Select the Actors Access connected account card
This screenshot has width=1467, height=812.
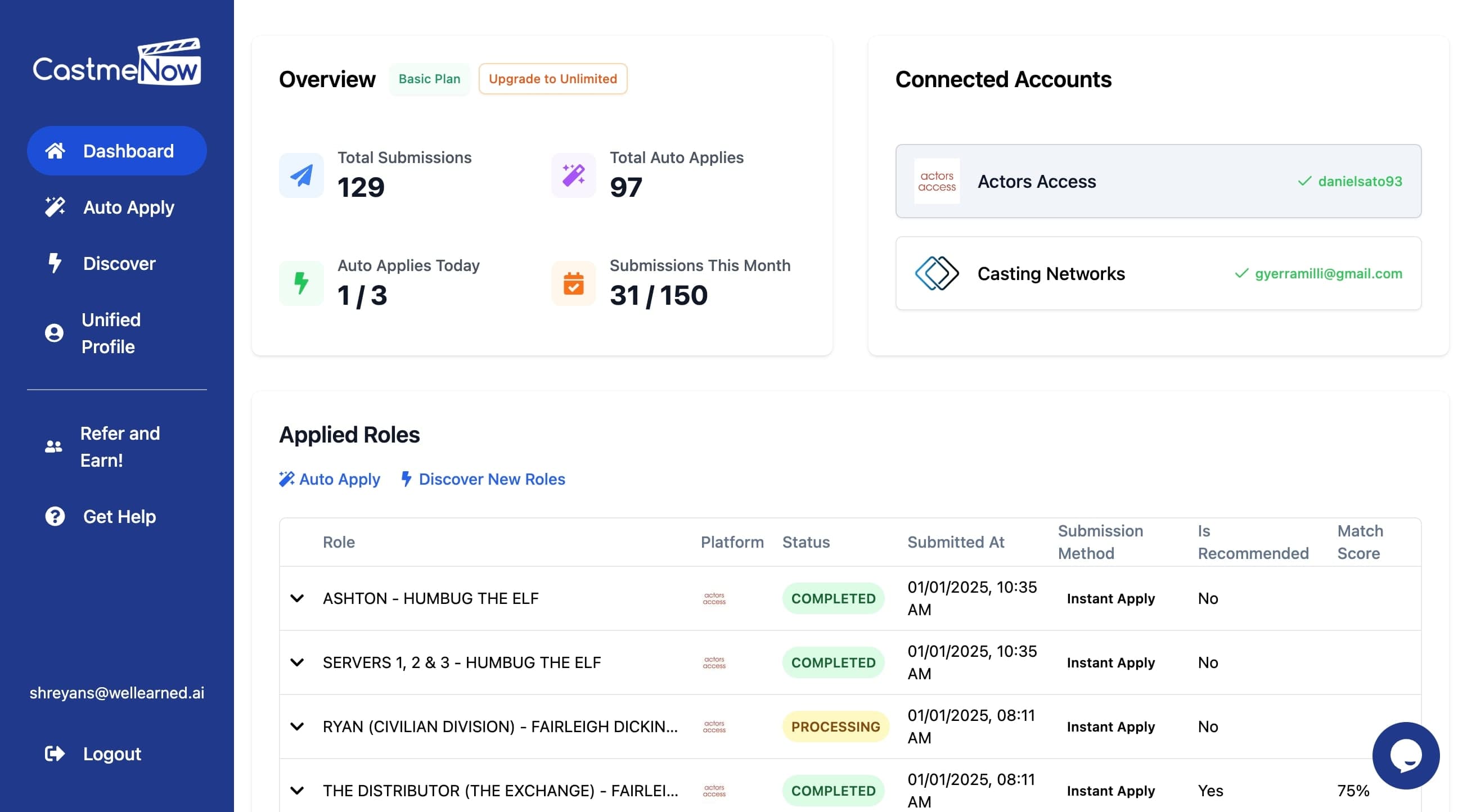1158,181
